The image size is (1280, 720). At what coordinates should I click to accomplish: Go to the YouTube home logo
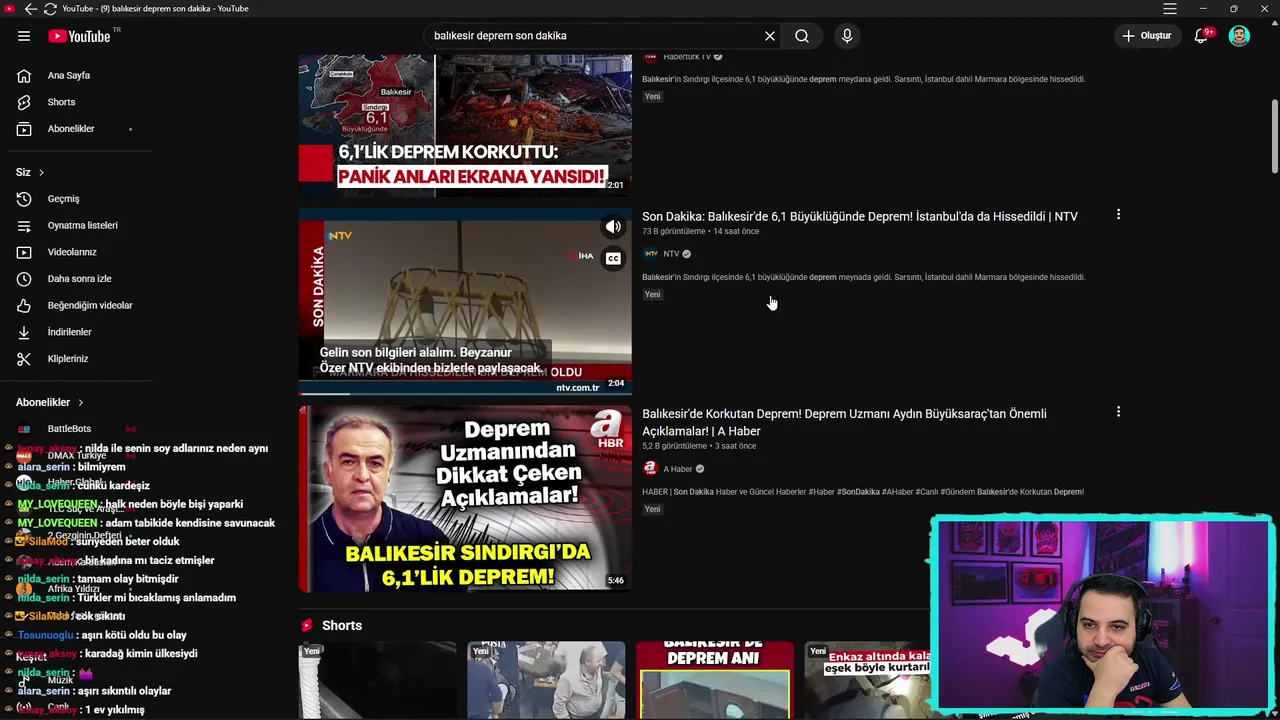coord(79,36)
